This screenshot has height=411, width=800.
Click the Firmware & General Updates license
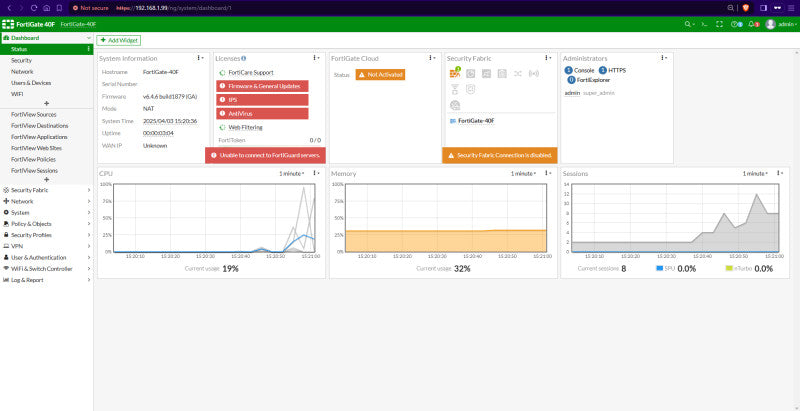tap(262, 86)
